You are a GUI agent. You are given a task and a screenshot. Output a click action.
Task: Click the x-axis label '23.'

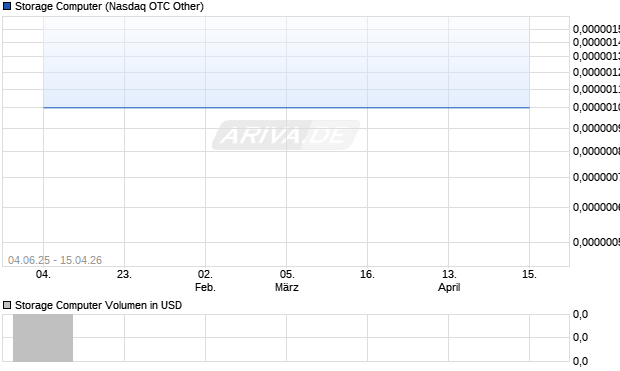coord(124,274)
